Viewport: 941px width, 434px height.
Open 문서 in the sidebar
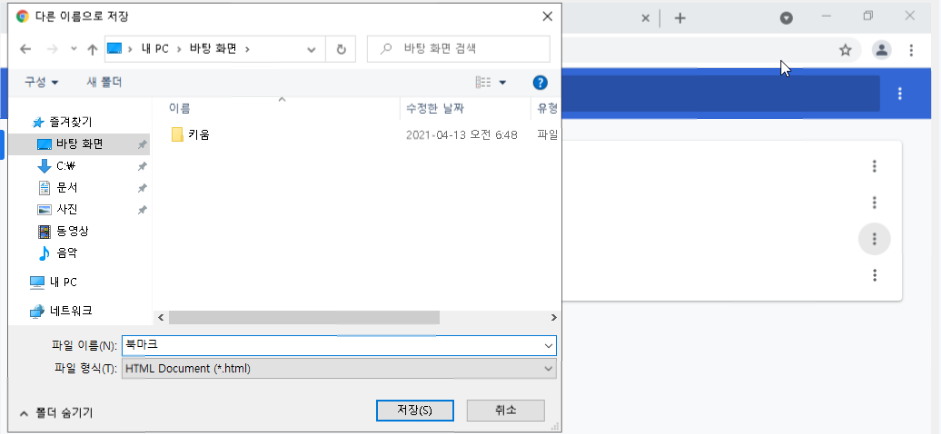(x=67, y=188)
